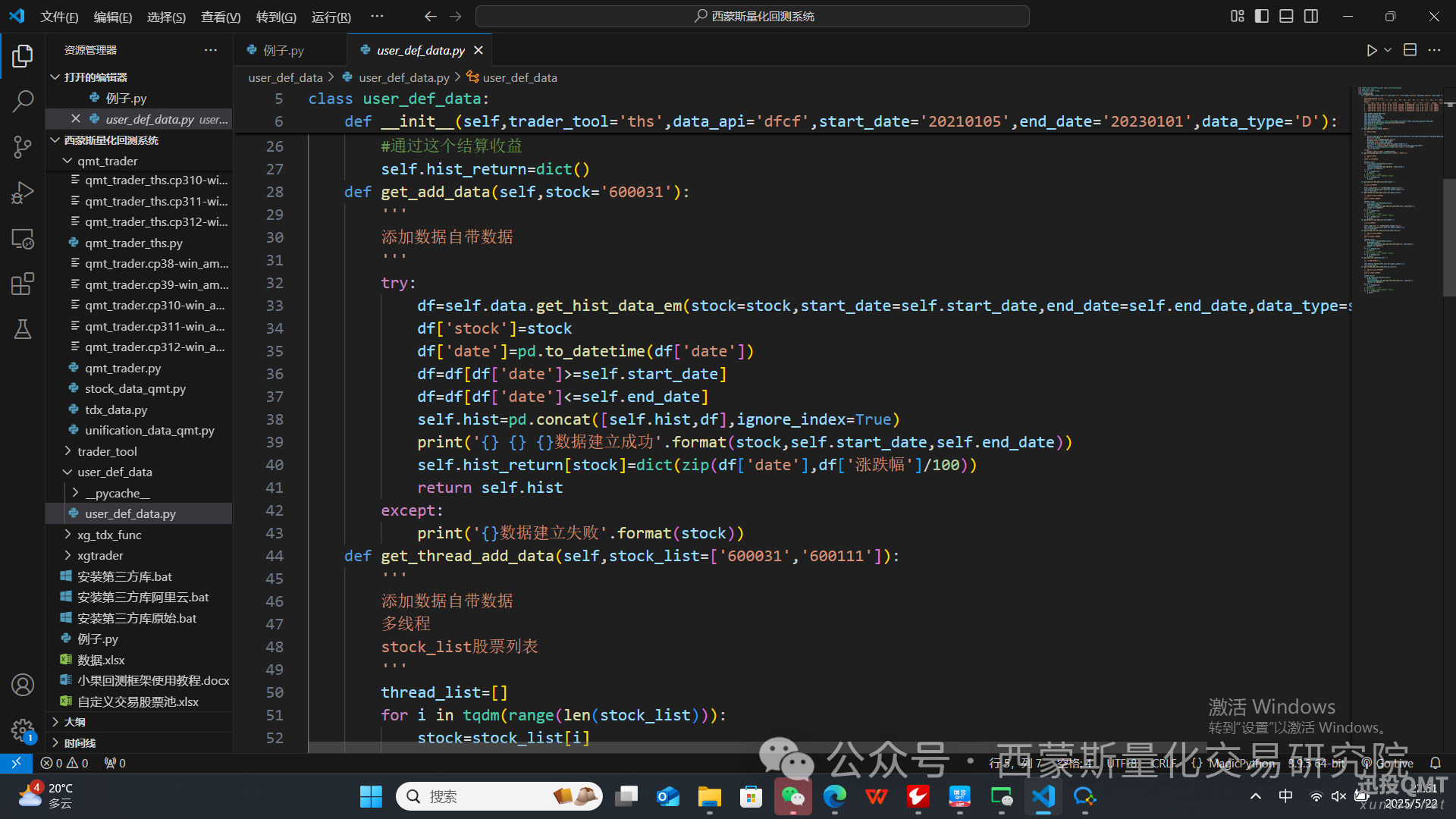
Task: Open remote window status bar button
Action: [16, 763]
